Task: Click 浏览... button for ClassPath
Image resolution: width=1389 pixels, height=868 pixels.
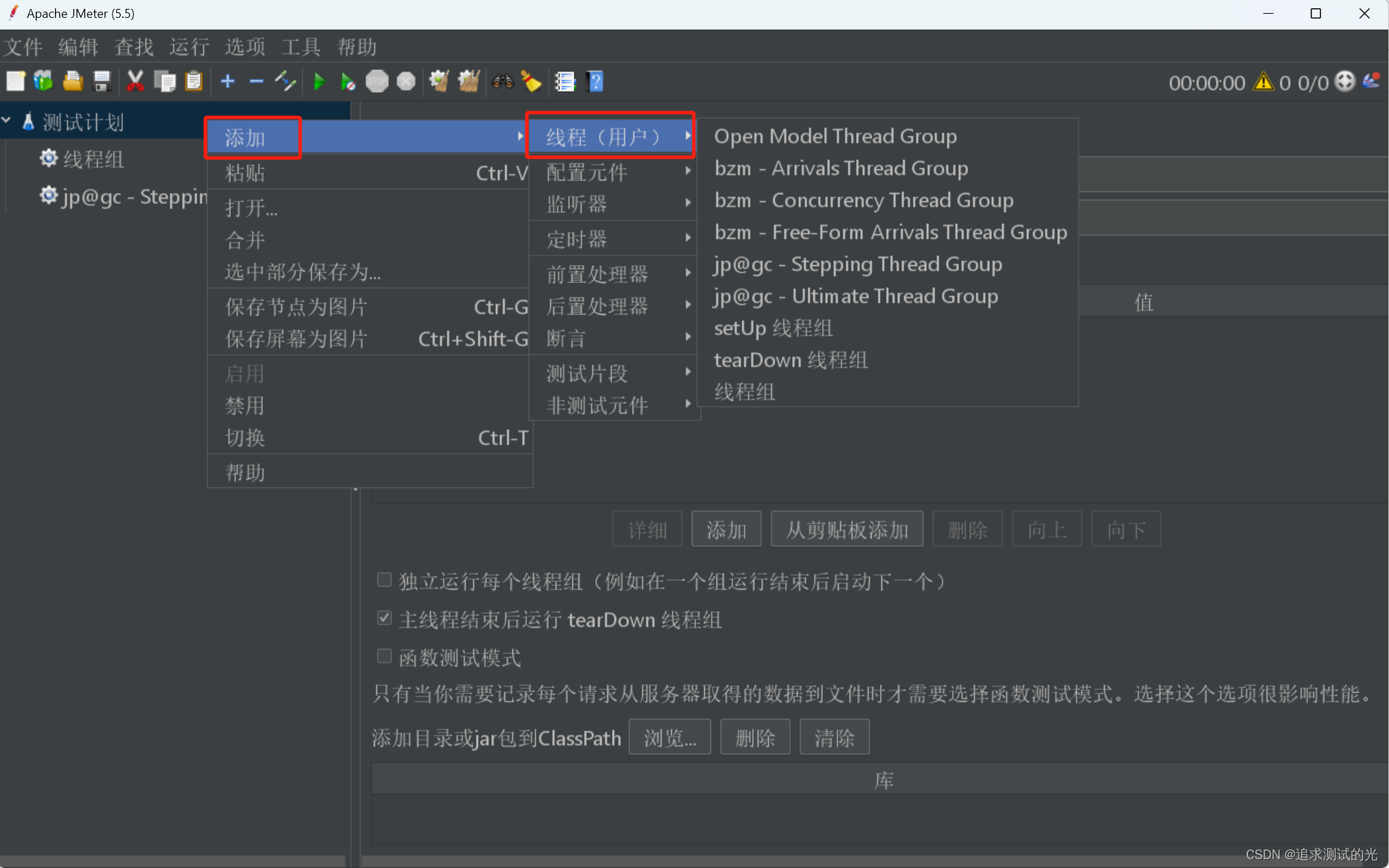Action: [x=670, y=738]
